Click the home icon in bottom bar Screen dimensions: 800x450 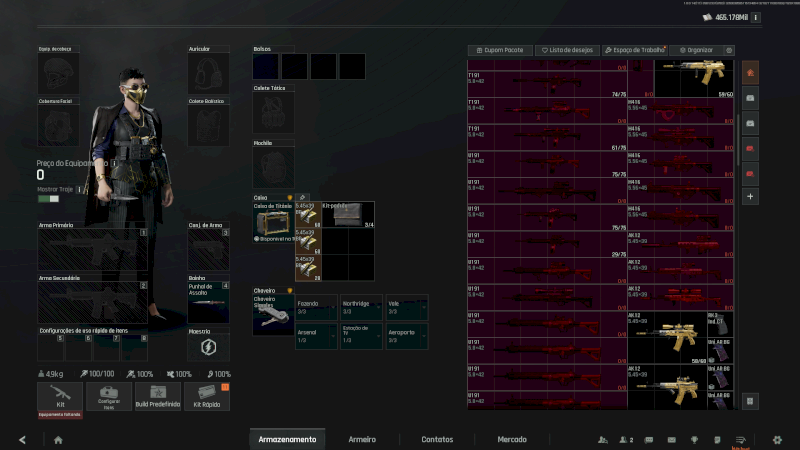coord(58,440)
